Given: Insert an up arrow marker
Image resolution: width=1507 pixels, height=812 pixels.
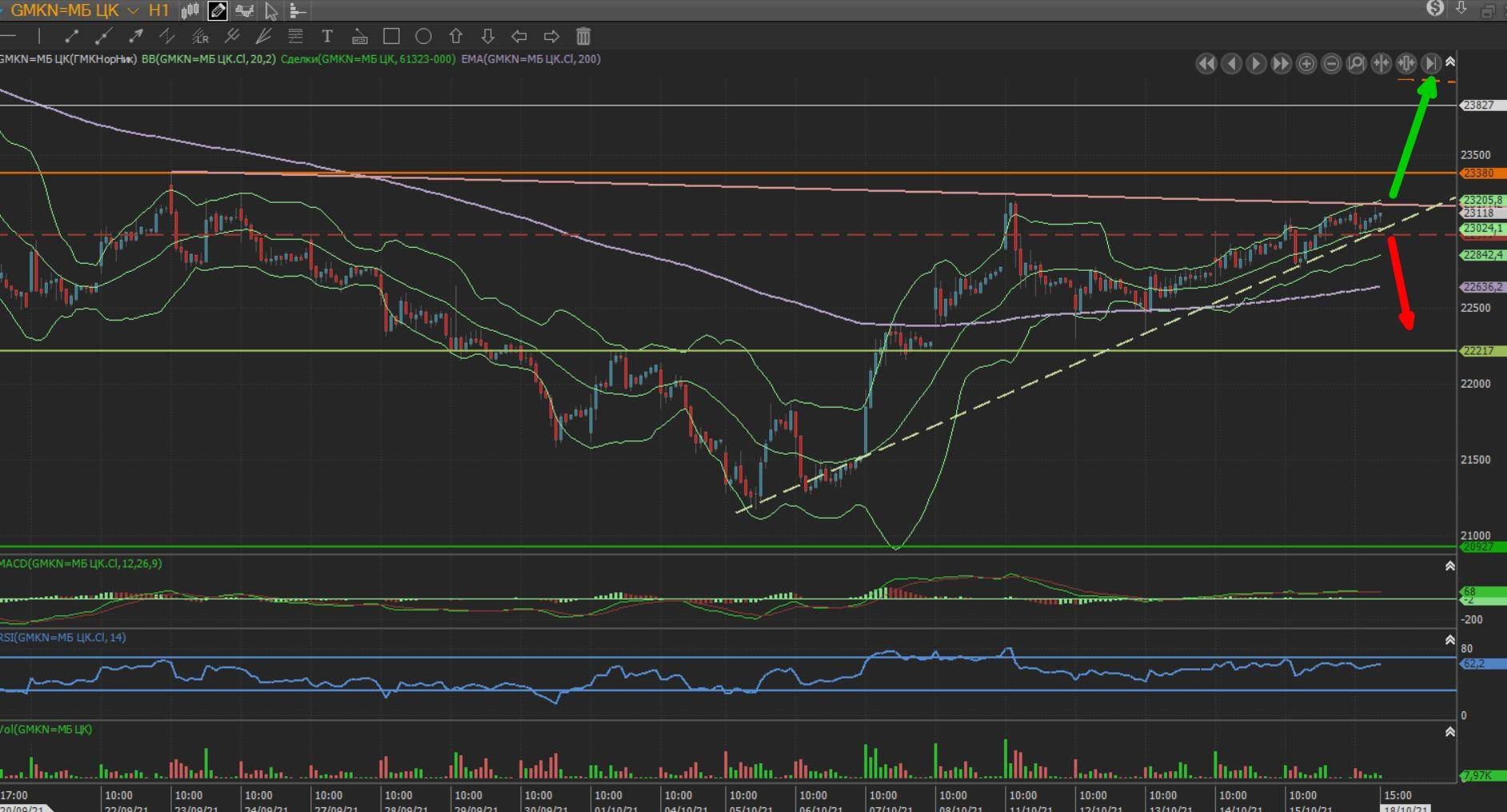Looking at the screenshot, I should pos(456,36).
